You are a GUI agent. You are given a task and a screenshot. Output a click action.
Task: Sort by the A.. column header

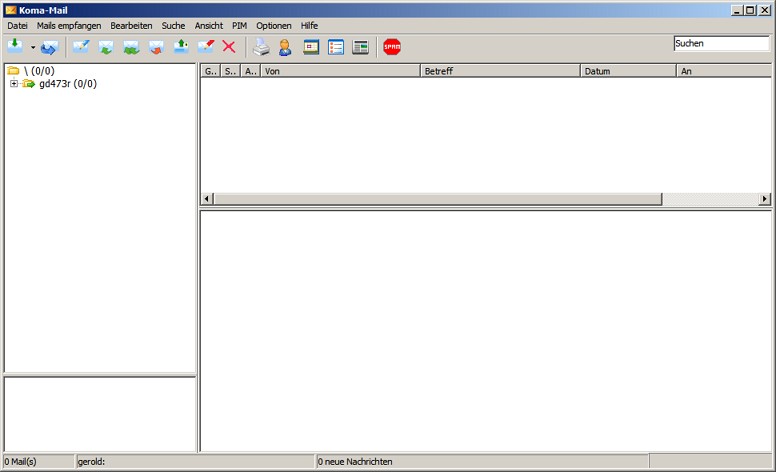250,71
